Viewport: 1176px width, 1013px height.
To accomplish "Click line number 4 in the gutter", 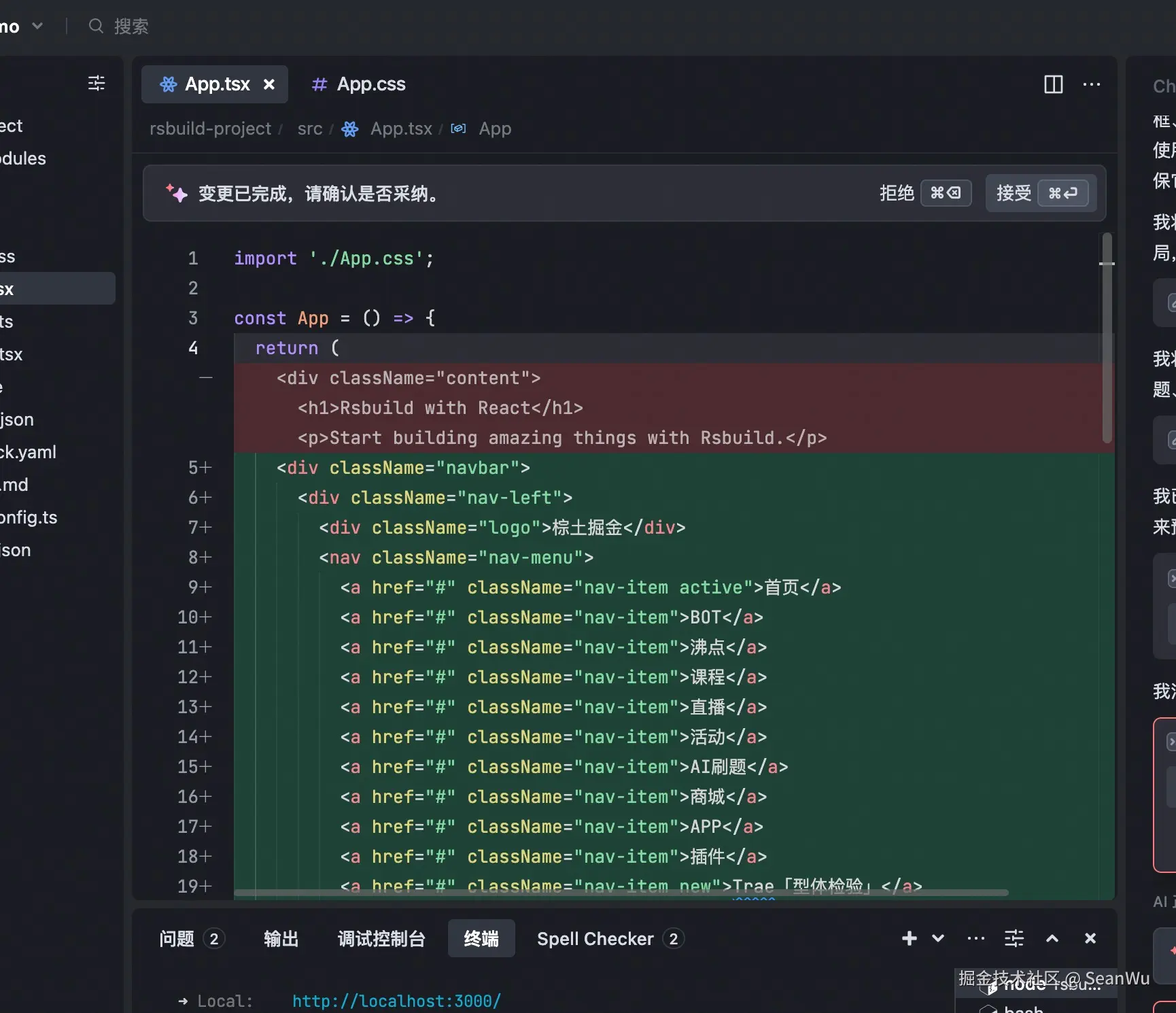I will 193,348.
